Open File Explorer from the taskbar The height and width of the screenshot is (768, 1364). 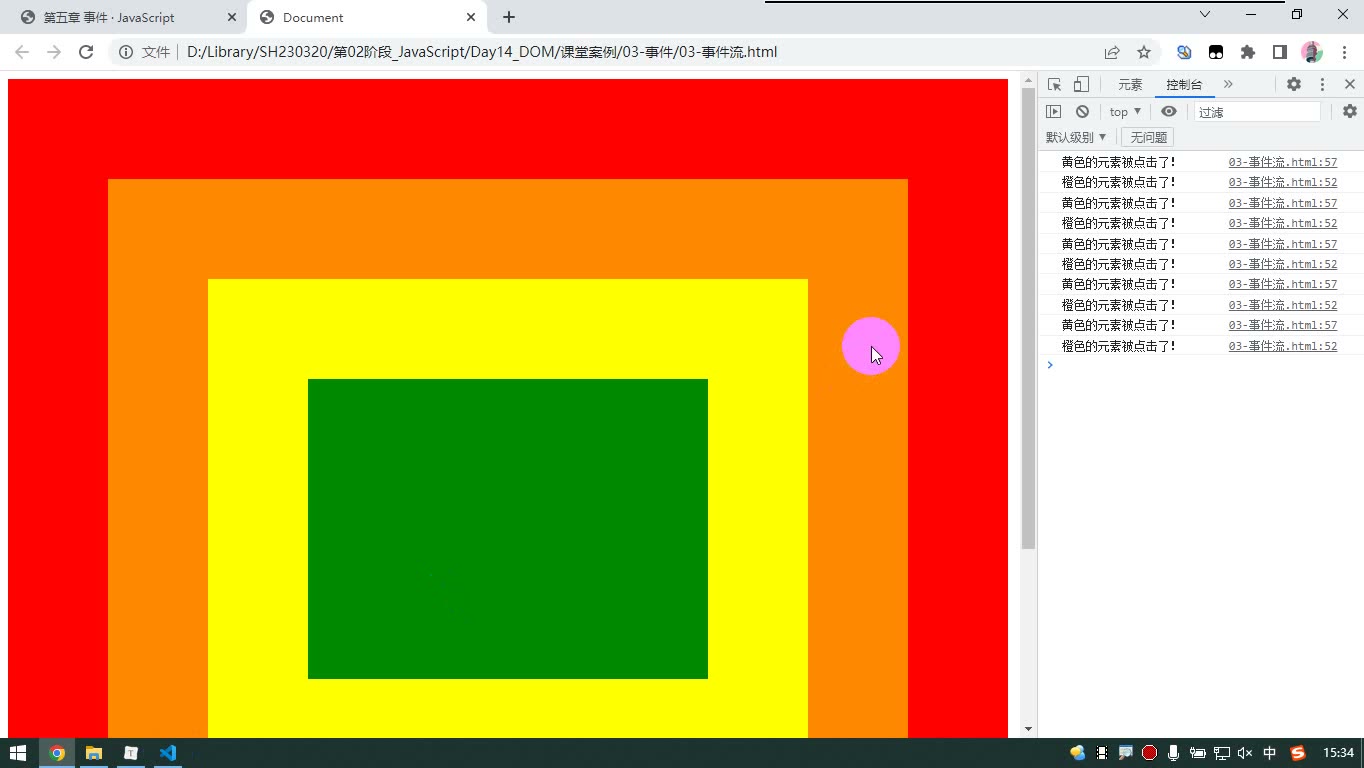pos(94,753)
